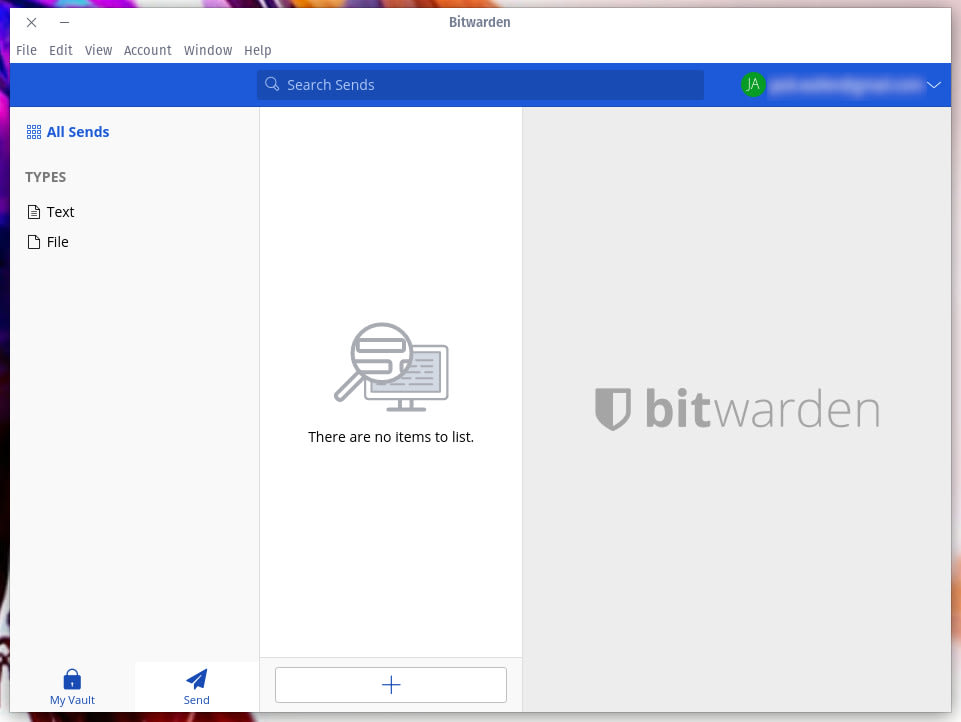Click the green JA account avatar

753,84
